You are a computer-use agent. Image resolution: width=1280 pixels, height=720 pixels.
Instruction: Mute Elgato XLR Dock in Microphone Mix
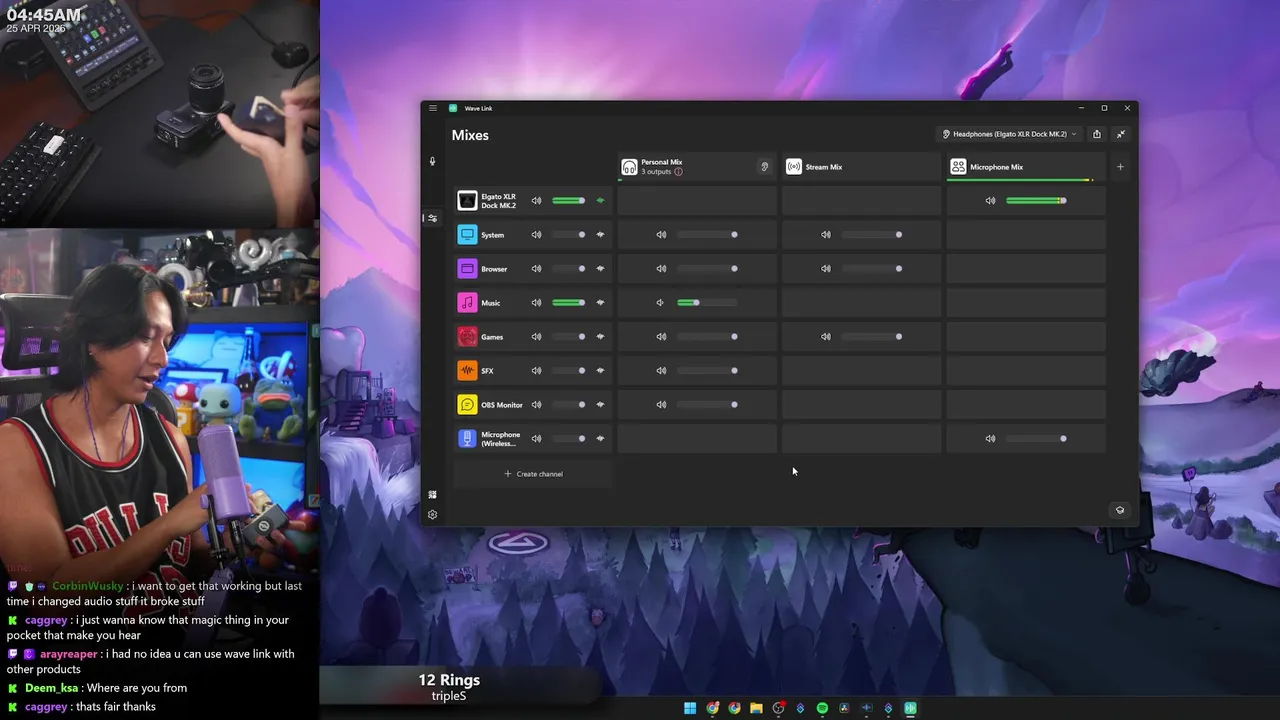pos(990,201)
